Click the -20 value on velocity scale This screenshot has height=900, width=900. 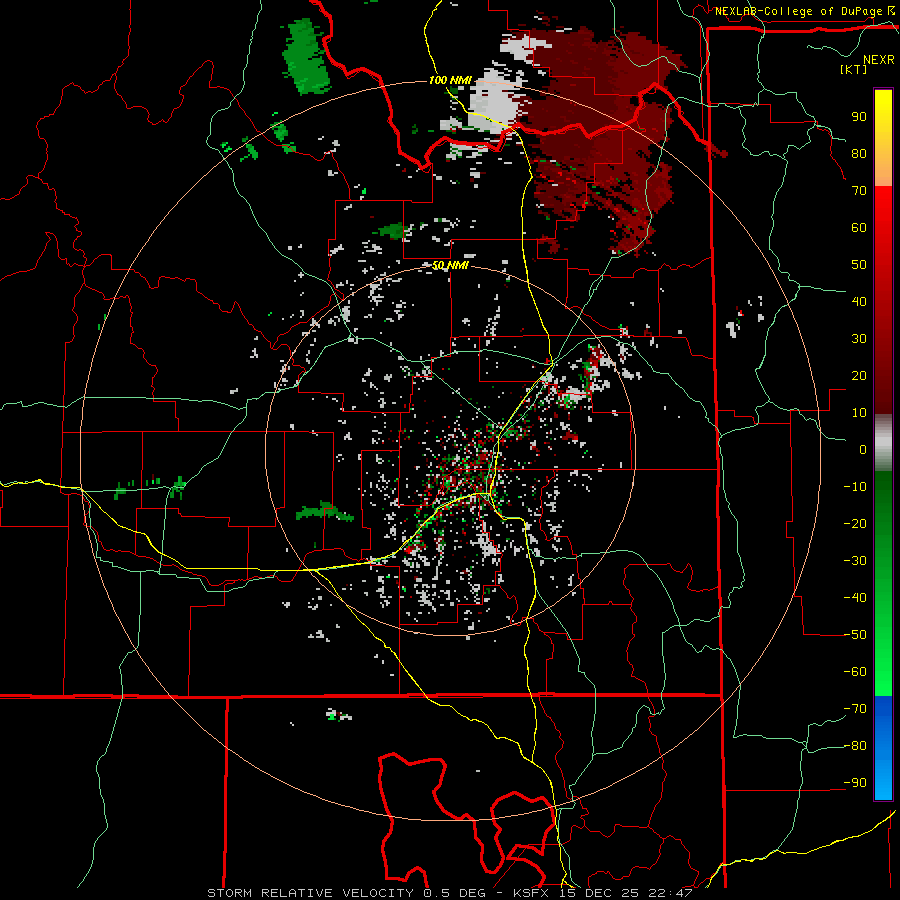tap(855, 524)
